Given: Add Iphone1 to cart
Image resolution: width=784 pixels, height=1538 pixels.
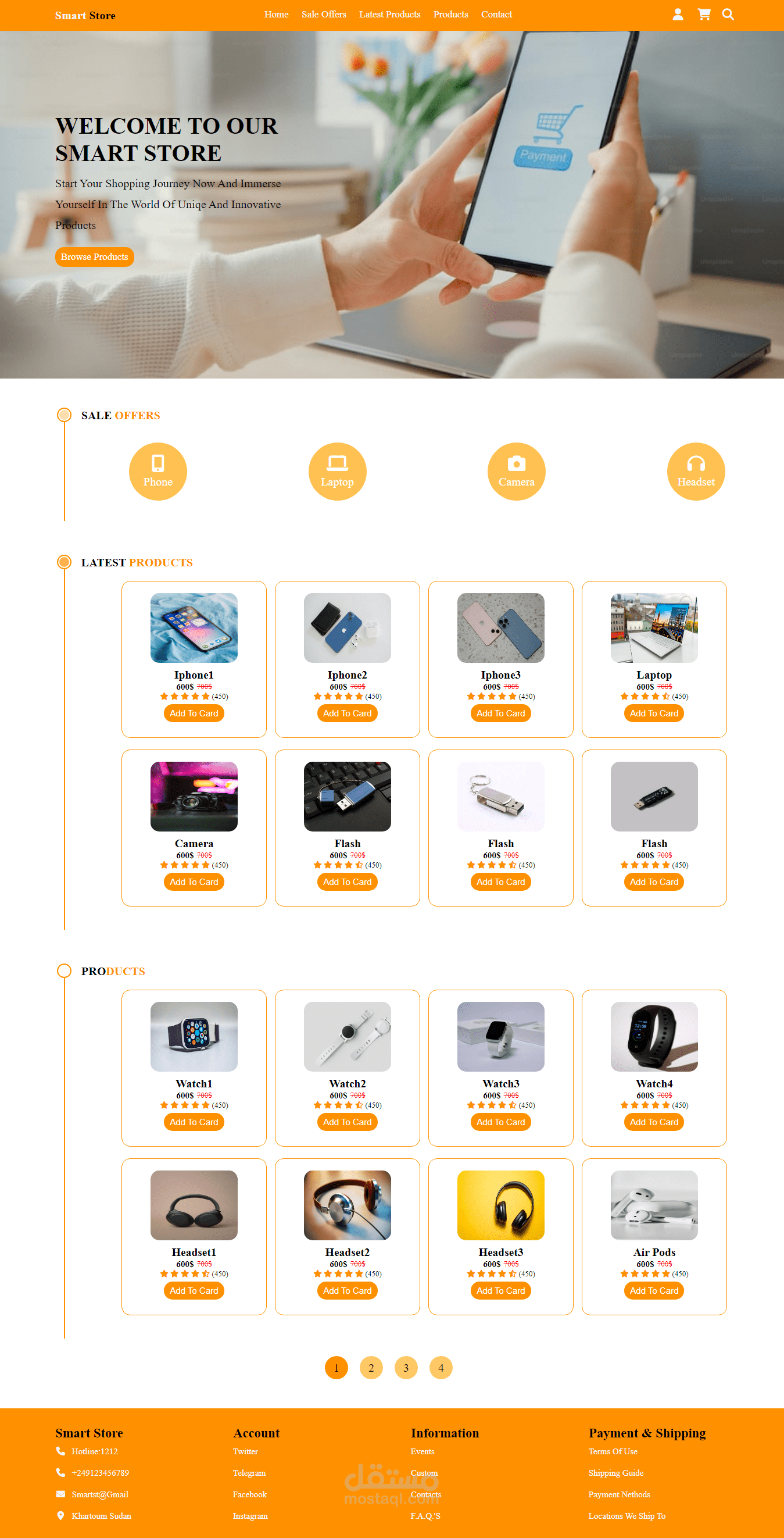Looking at the screenshot, I should [x=194, y=713].
